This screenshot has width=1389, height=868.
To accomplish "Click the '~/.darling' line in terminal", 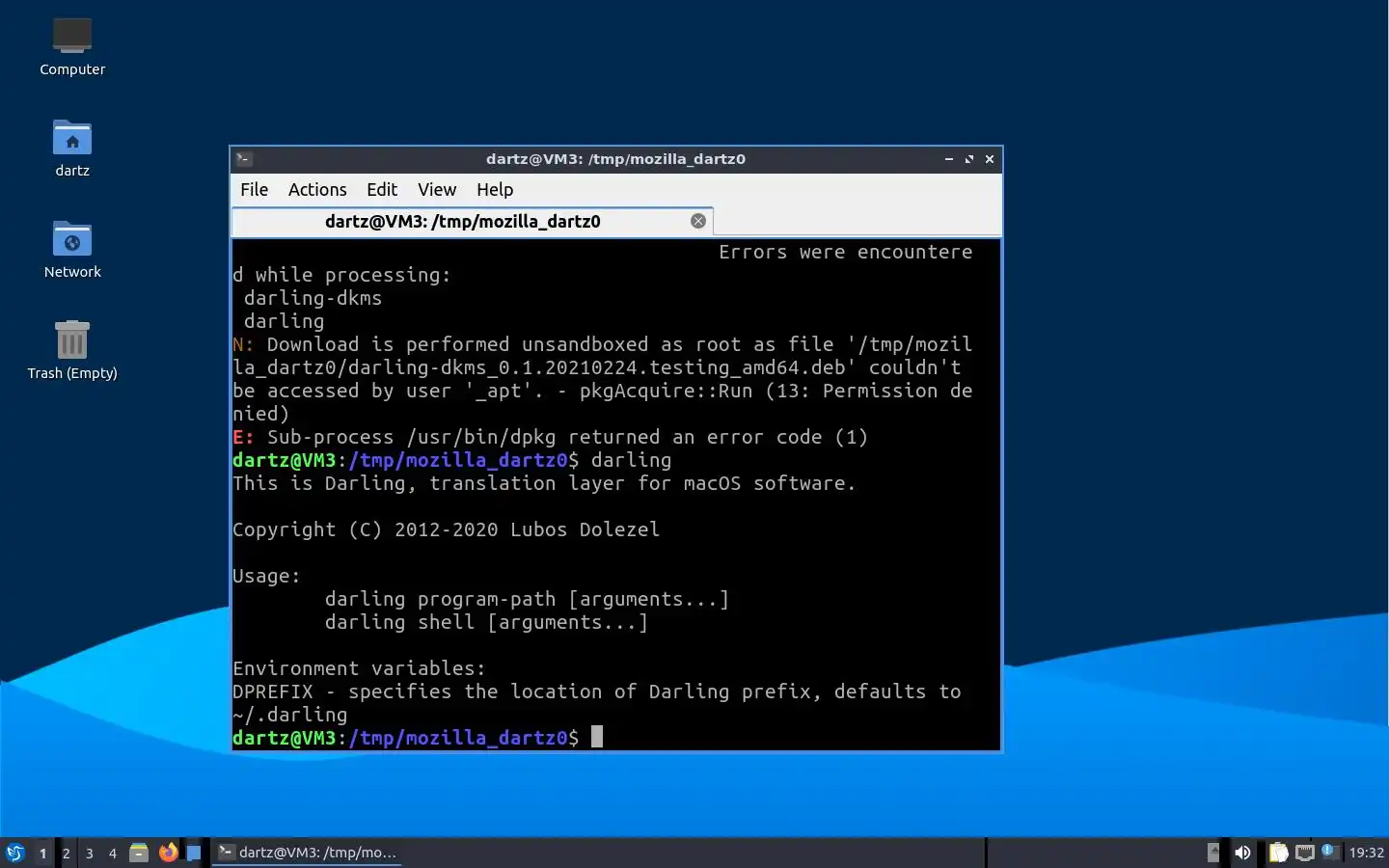I will [x=289, y=715].
